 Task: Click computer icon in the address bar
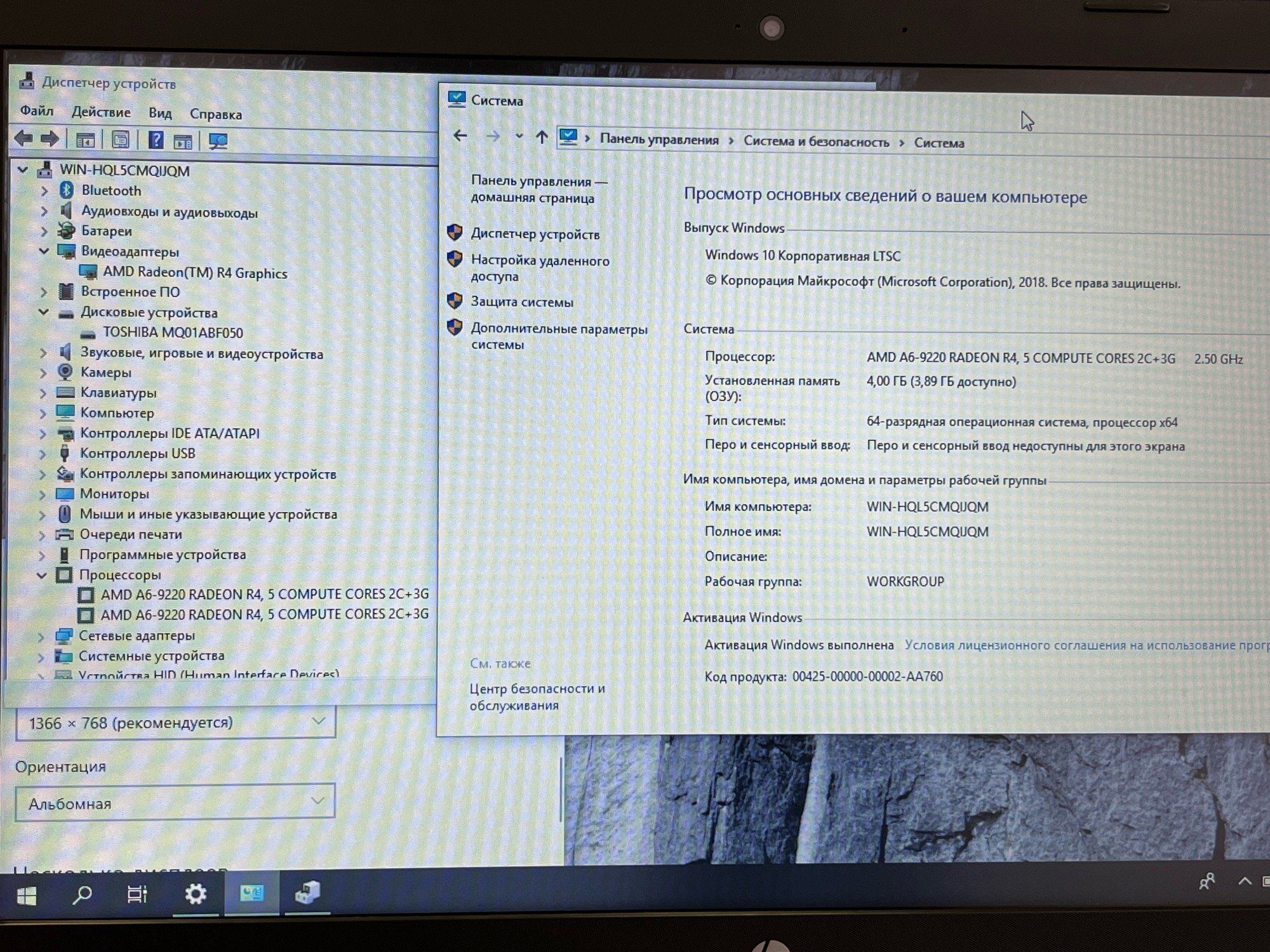568,136
